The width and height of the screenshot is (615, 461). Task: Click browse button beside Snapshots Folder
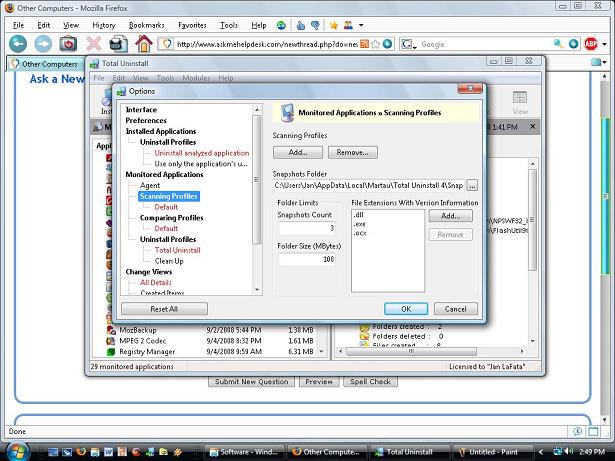472,186
